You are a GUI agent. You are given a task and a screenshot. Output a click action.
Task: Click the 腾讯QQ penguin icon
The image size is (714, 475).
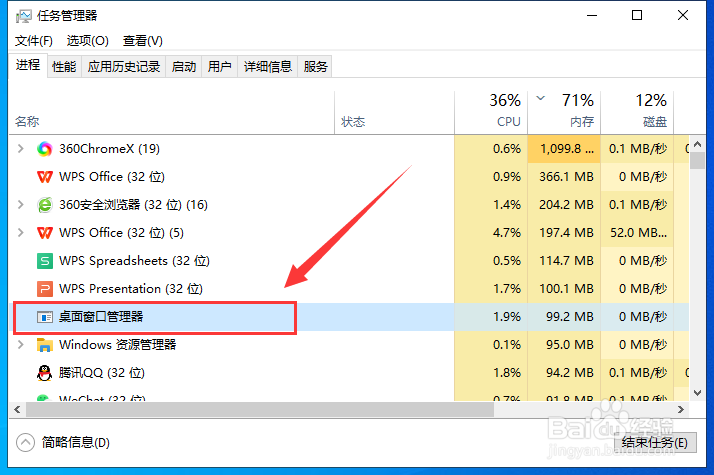(44, 373)
